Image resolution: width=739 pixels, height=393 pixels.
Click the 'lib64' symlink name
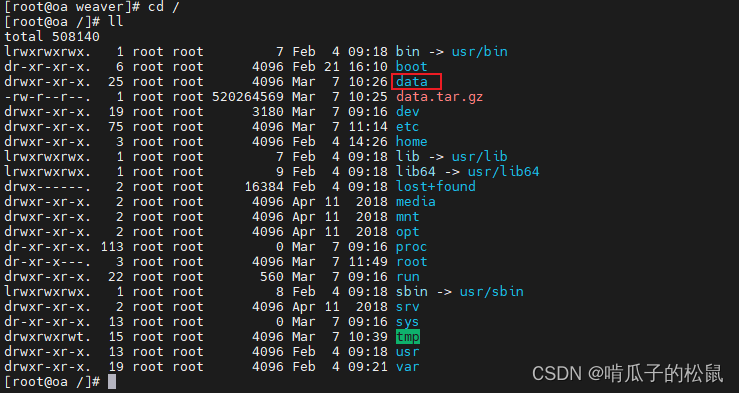tap(415, 172)
